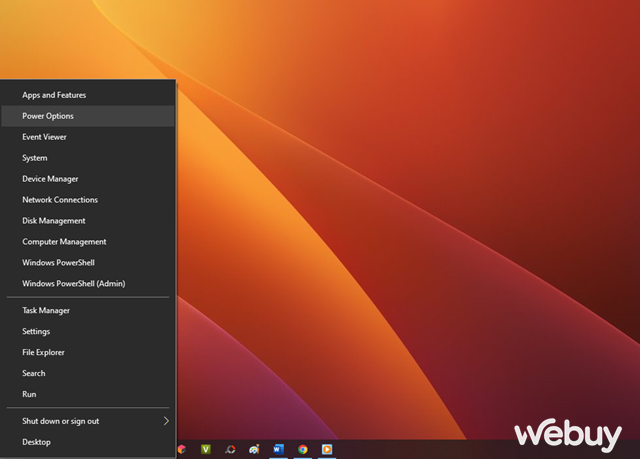Open the orange media player taskbar icon
The image size is (640, 459).
click(x=327, y=449)
